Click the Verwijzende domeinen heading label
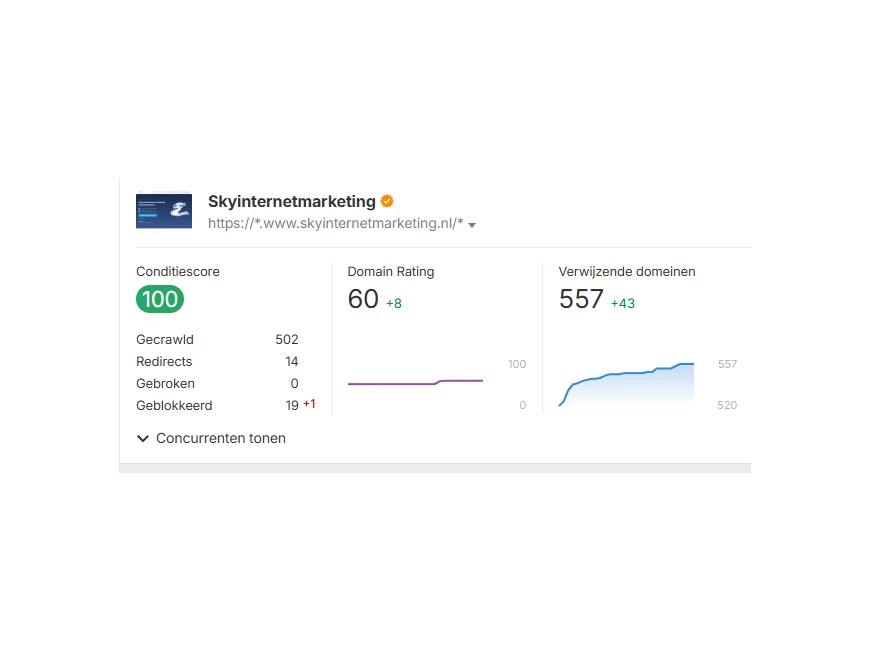The width and height of the screenshot is (869, 652). (x=627, y=272)
